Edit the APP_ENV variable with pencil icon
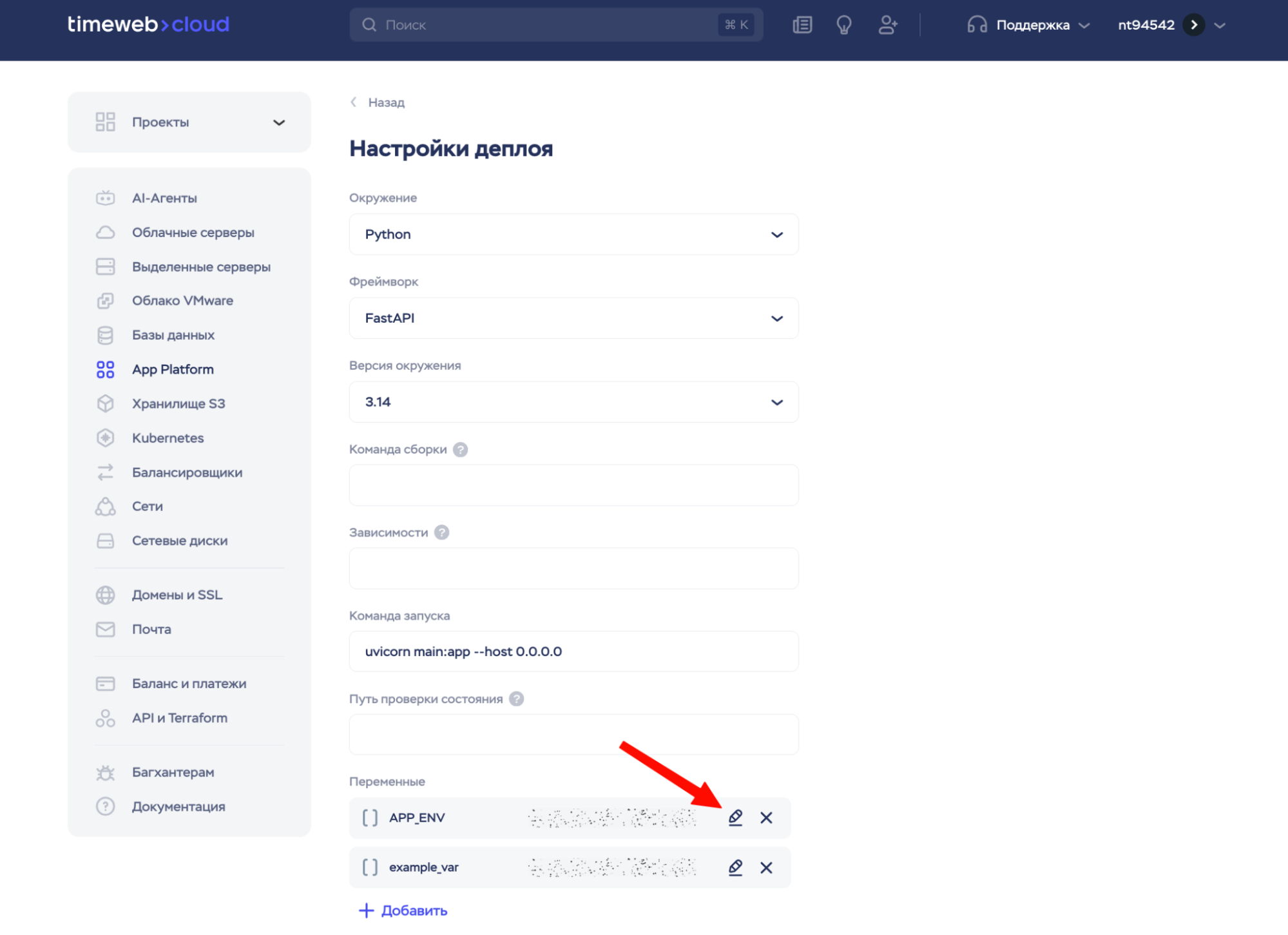This screenshot has width=1288, height=935. click(735, 817)
